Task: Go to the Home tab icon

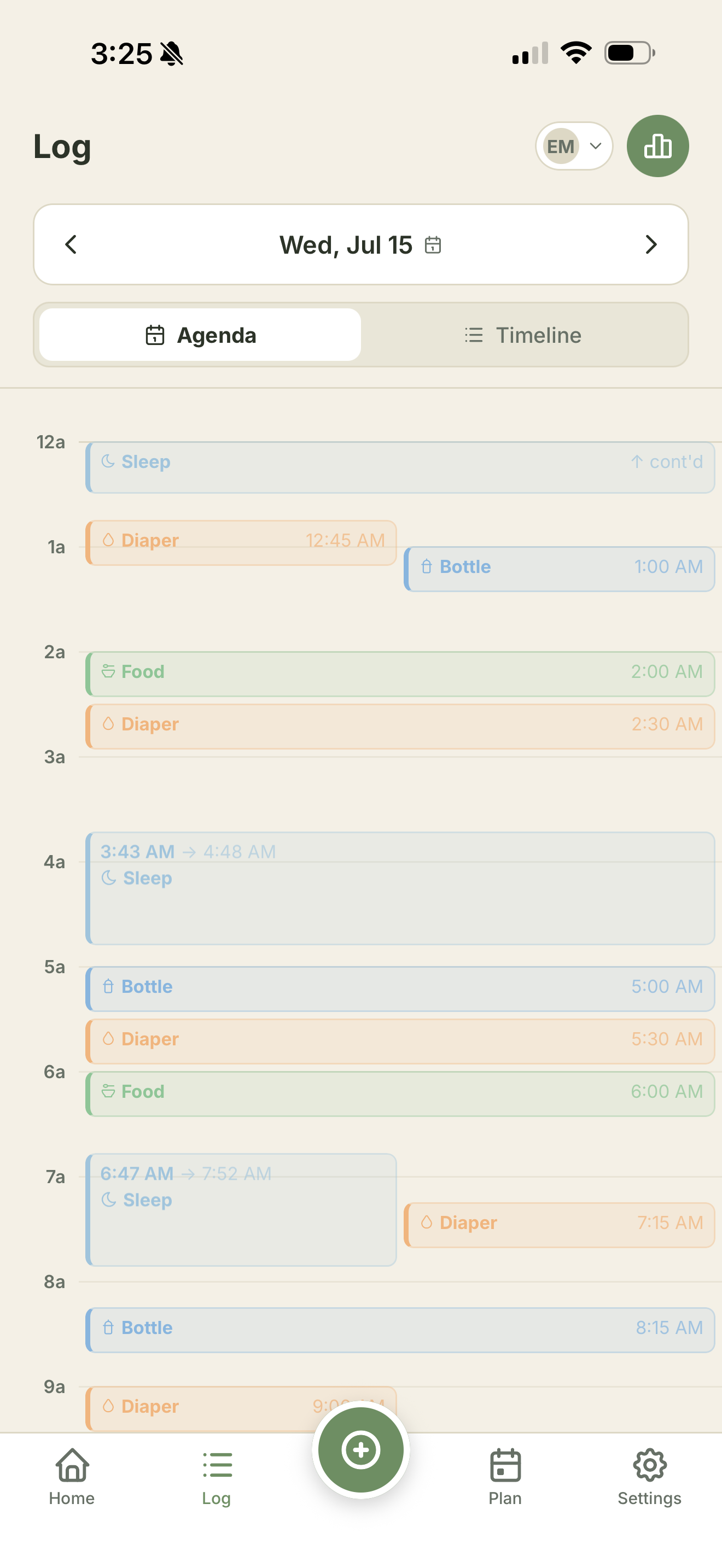Action: pyautogui.click(x=72, y=1465)
